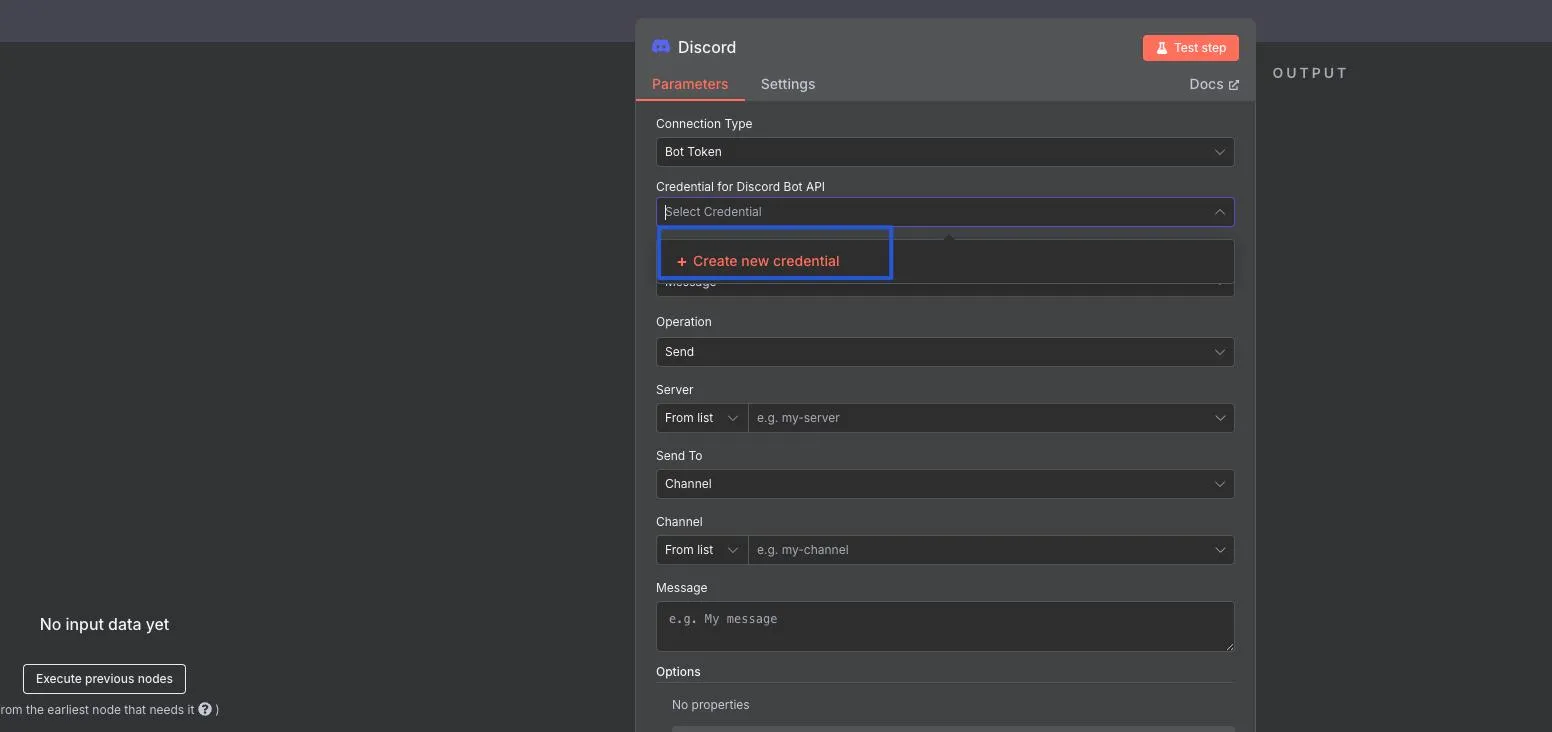Run the Test step button
The image size is (1552, 732).
pyautogui.click(x=1191, y=48)
